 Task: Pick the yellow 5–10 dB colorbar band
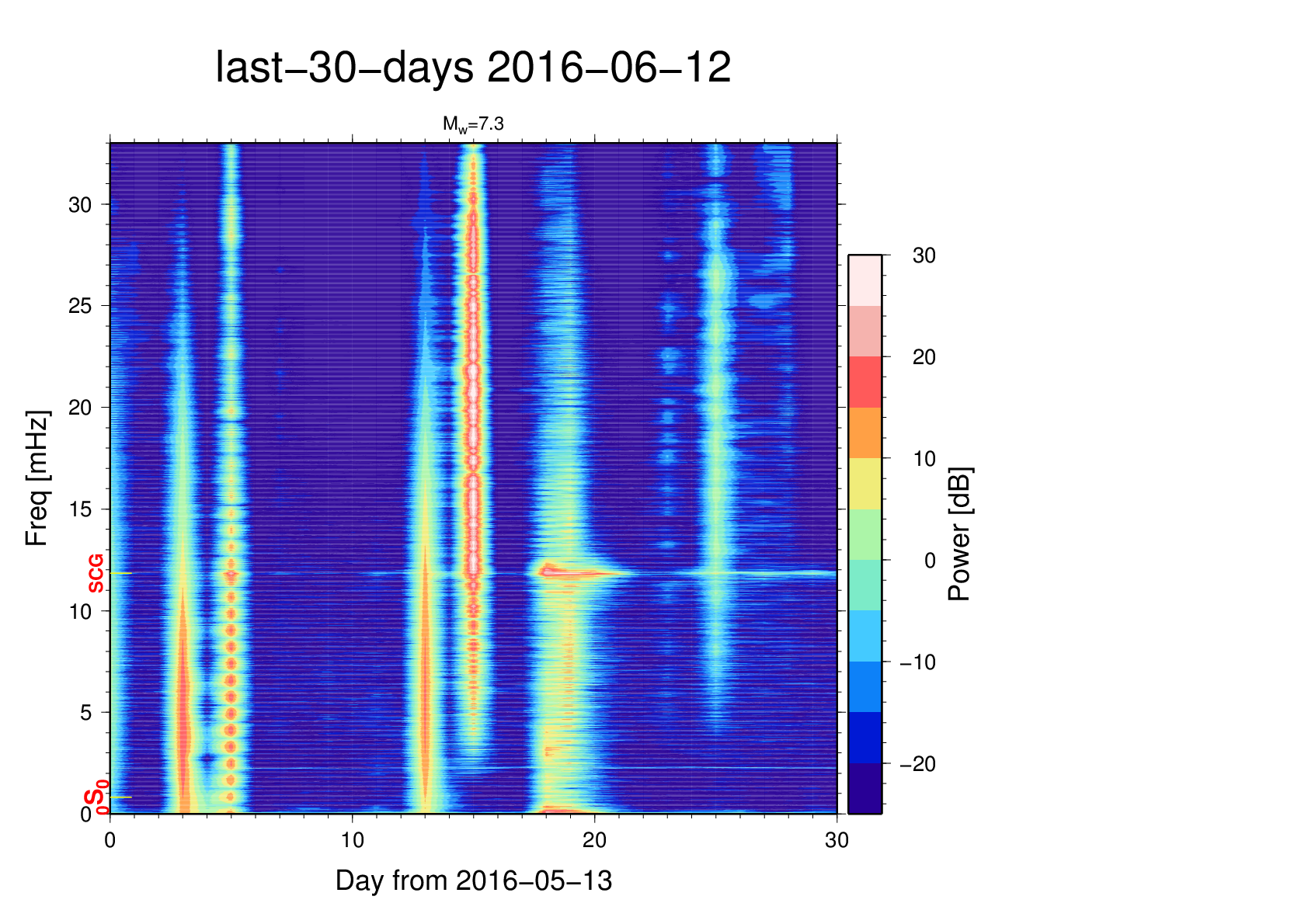pos(864,484)
